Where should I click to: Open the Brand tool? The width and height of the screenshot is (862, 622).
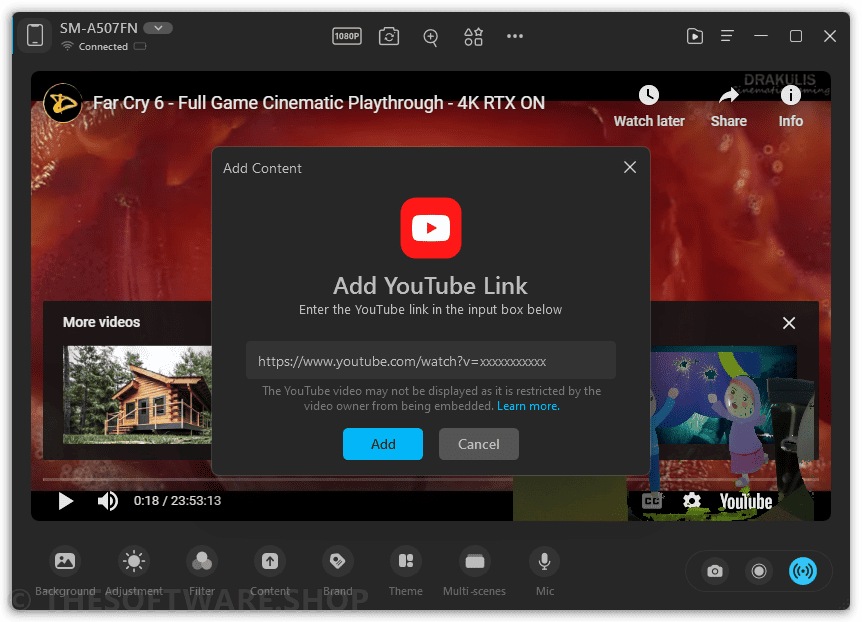pyautogui.click(x=338, y=572)
